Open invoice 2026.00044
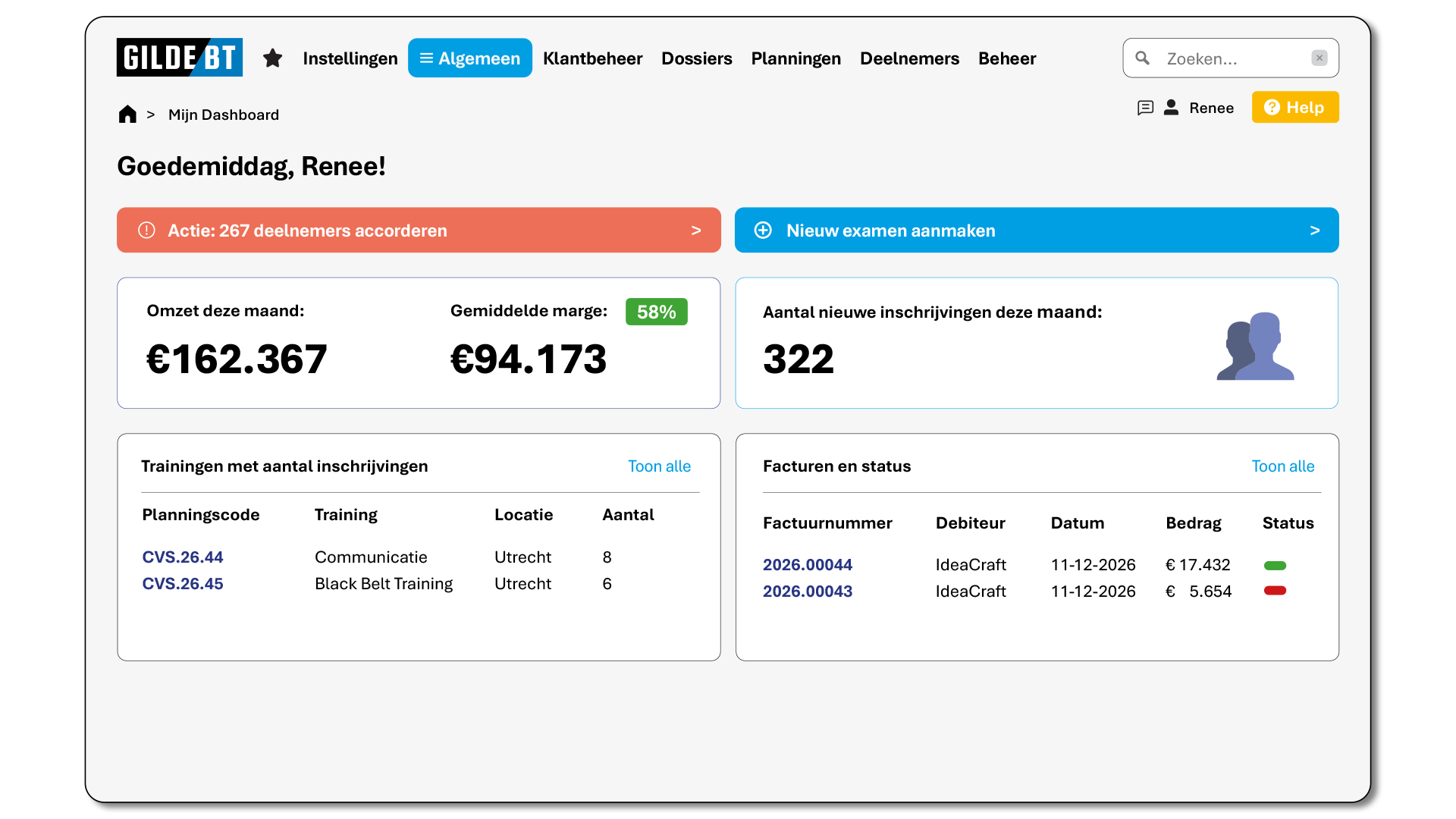Viewport: 1456px width, 819px height. point(808,565)
